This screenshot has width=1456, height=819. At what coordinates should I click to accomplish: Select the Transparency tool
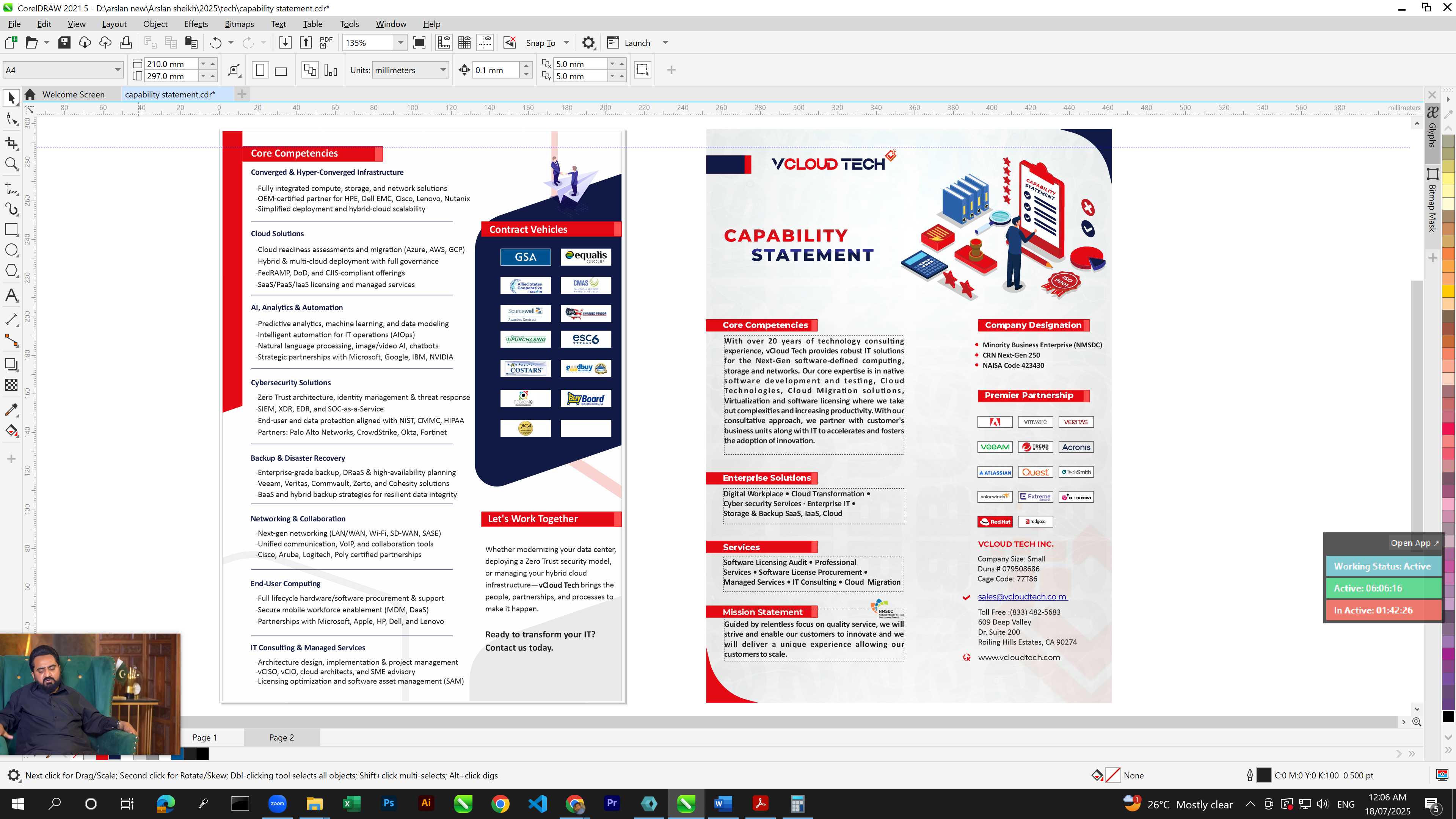point(11,385)
